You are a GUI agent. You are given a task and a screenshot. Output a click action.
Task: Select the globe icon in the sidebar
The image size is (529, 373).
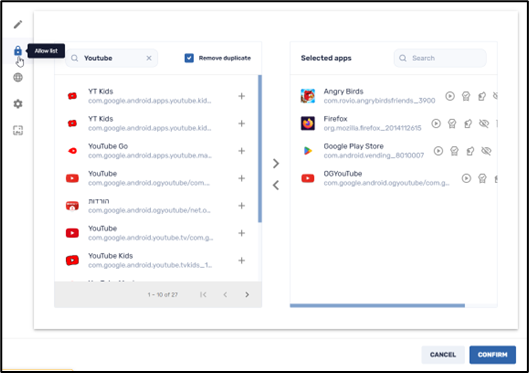coord(18,77)
